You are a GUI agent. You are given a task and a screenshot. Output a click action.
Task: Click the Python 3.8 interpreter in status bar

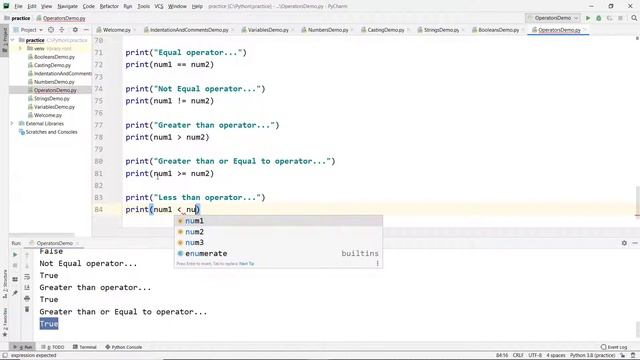coord(593,355)
